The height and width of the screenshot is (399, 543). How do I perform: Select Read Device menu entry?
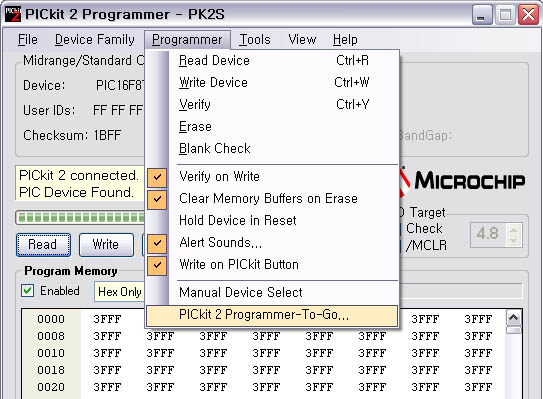point(272,61)
